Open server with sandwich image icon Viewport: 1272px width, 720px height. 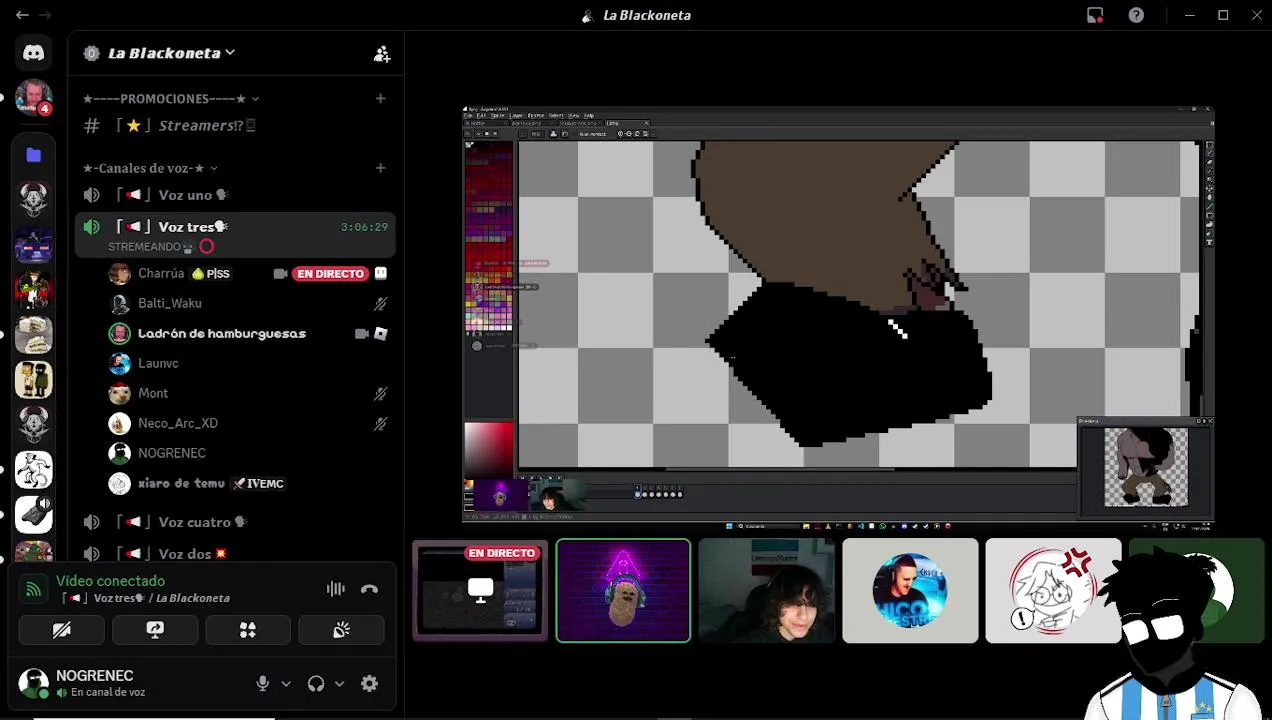click(x=33, y=334)
